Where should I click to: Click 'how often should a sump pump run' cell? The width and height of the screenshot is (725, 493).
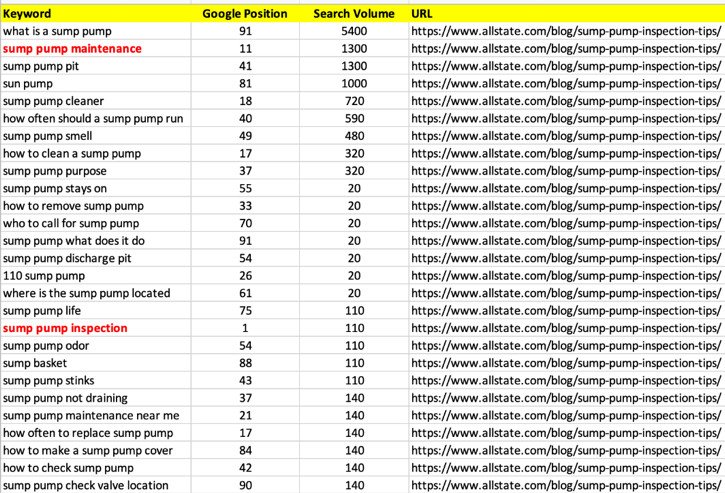coord(96,118)
